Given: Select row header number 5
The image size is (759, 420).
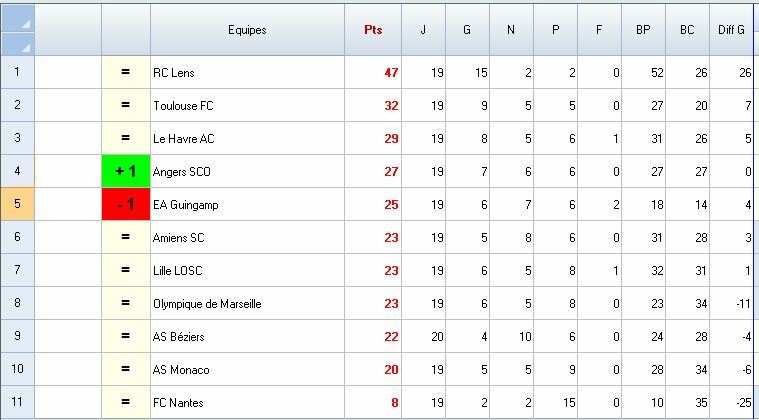Looking at the screenshot, I should [x=18, y=205].
